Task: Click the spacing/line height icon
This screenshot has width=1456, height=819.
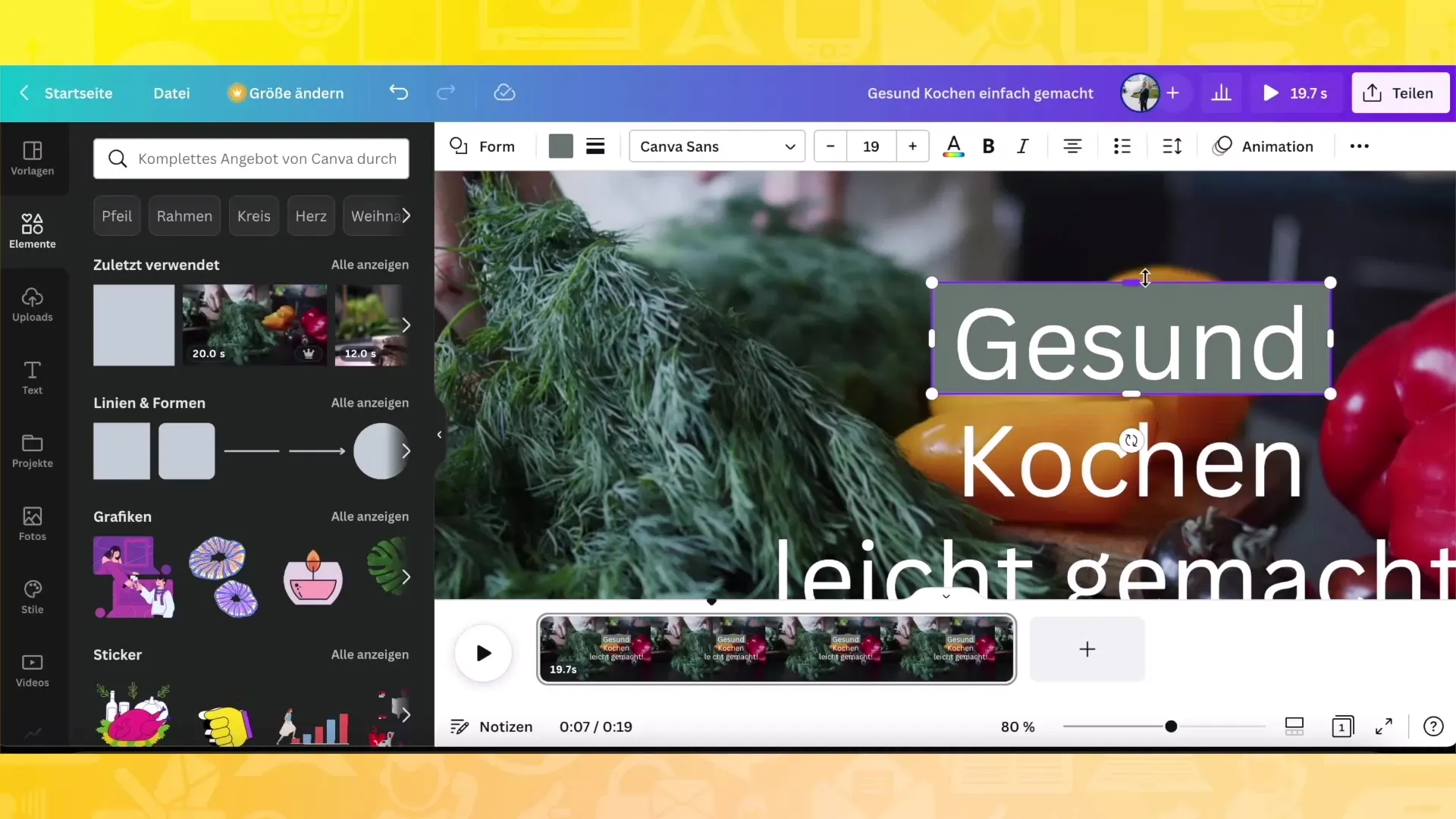Action: pos(1172,146)
